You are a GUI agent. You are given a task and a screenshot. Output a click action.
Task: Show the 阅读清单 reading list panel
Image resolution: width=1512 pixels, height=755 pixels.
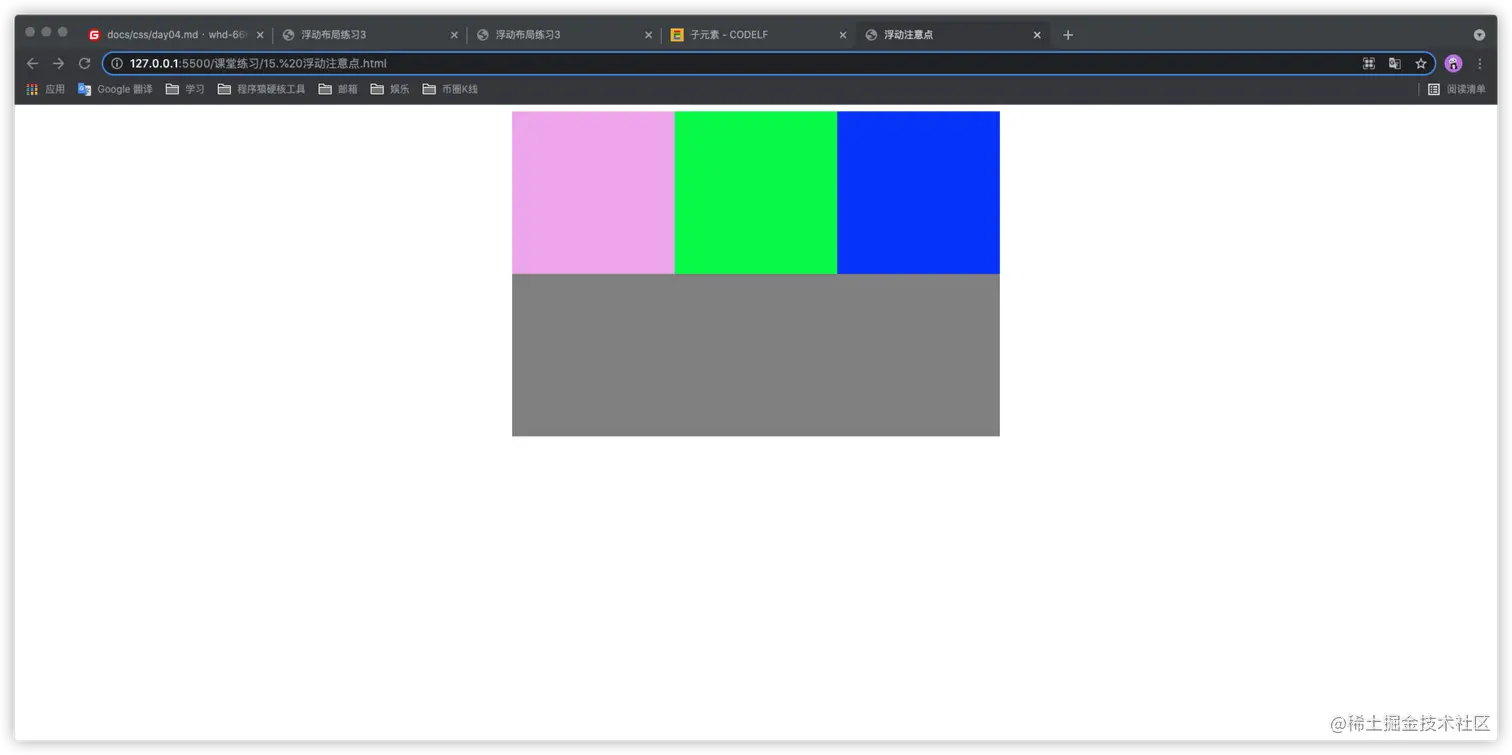tap(1465, 89)
